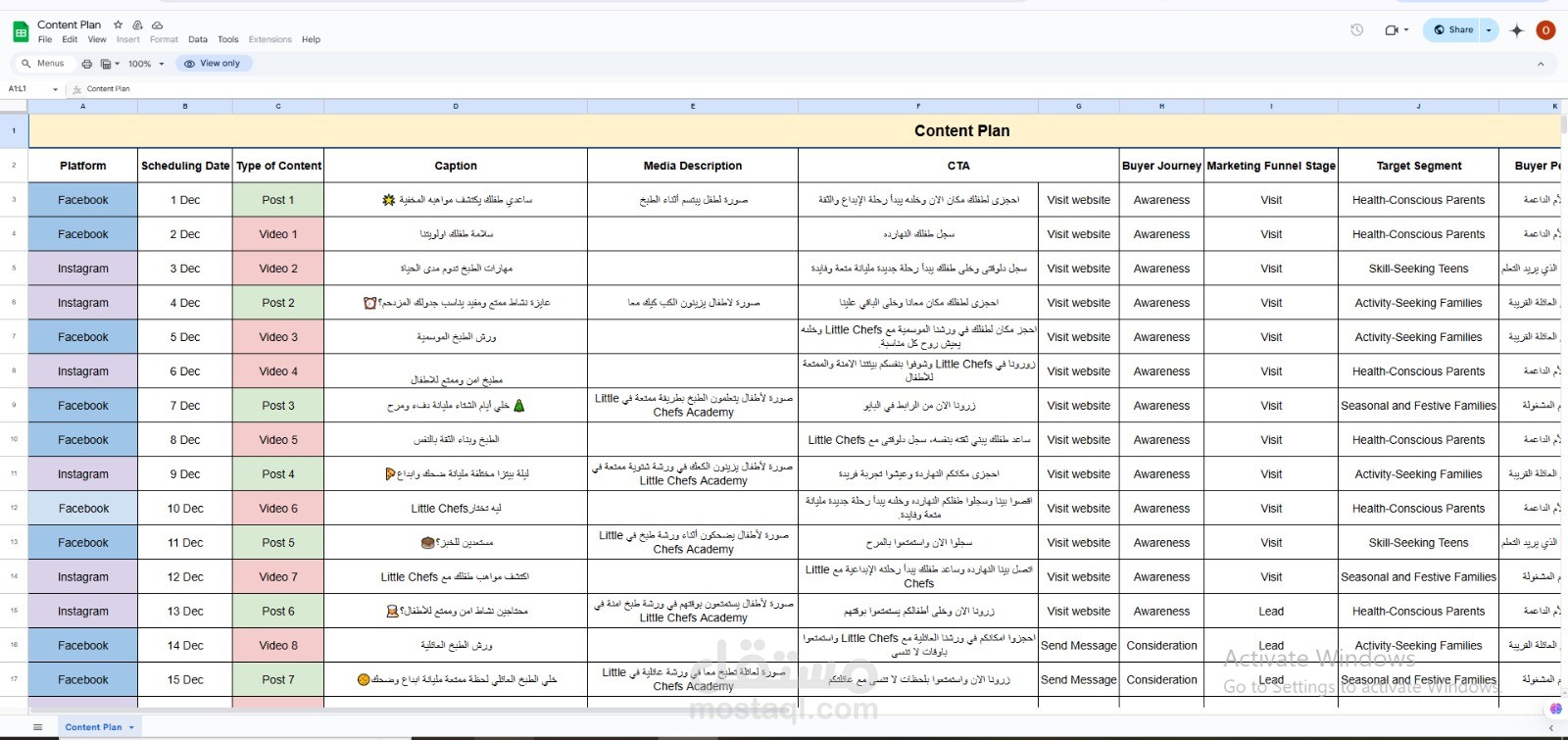Click the fx formula icon
This screenshot has width=1568, height=740.
(x=77, y=89)
